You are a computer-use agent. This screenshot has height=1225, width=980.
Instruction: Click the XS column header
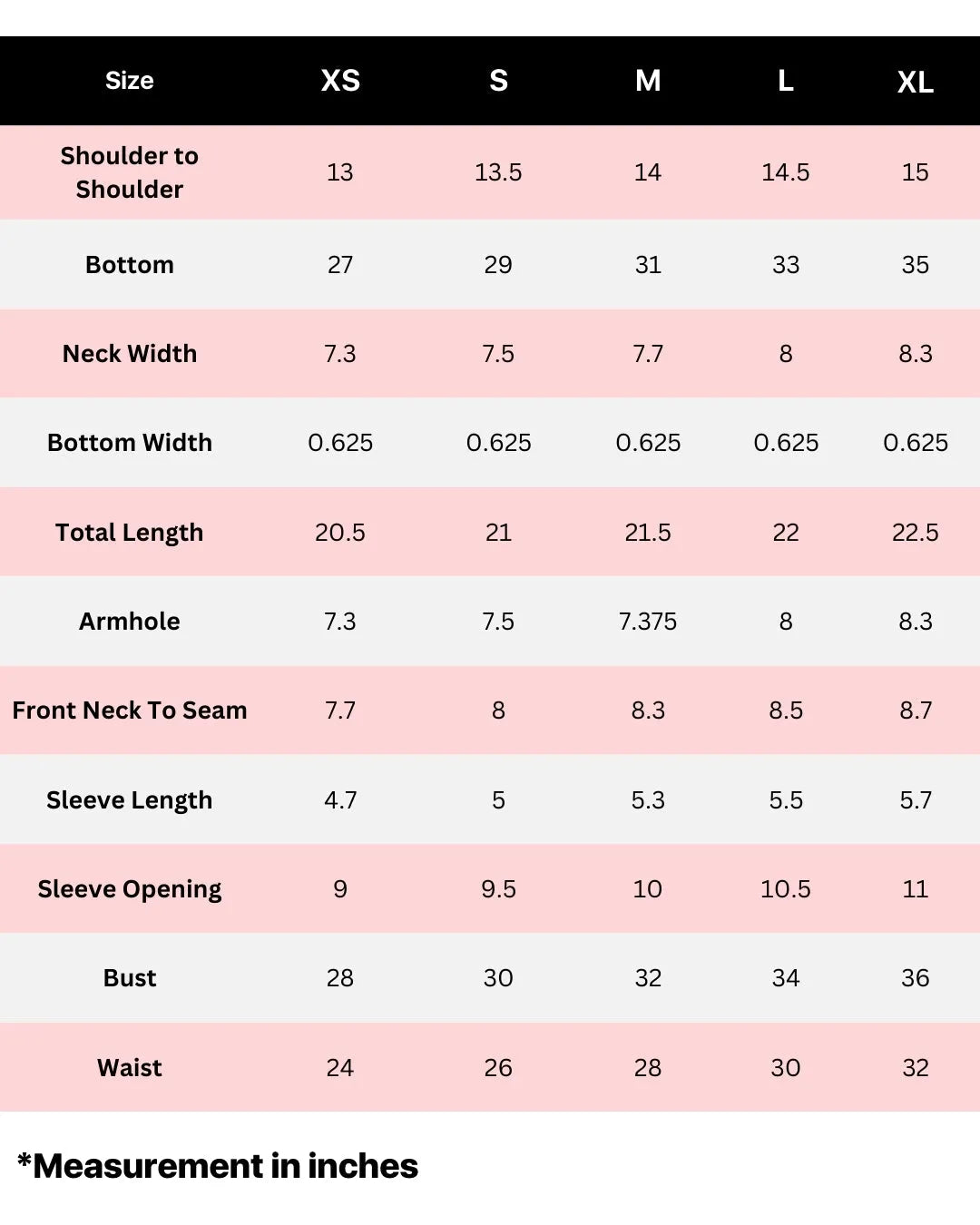pos(340,81)
